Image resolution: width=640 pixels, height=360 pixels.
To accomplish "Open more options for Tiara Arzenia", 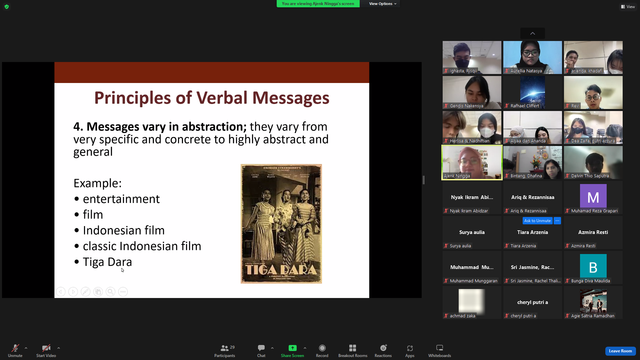I will (557, 220).
